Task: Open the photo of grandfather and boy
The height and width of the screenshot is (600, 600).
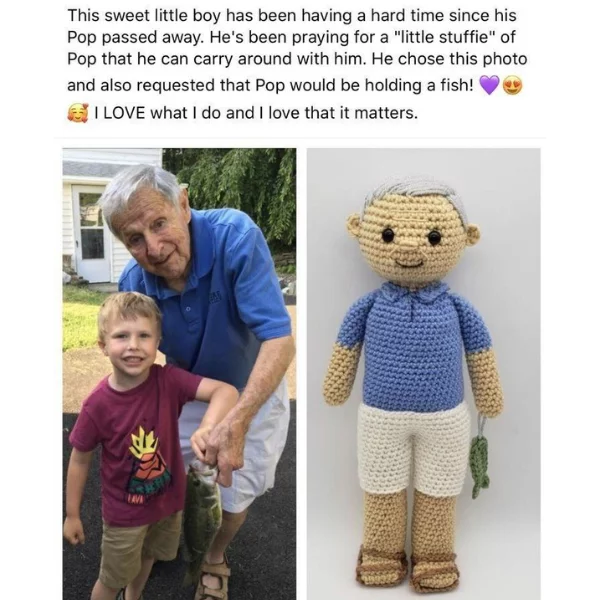Action: point(179,373)
